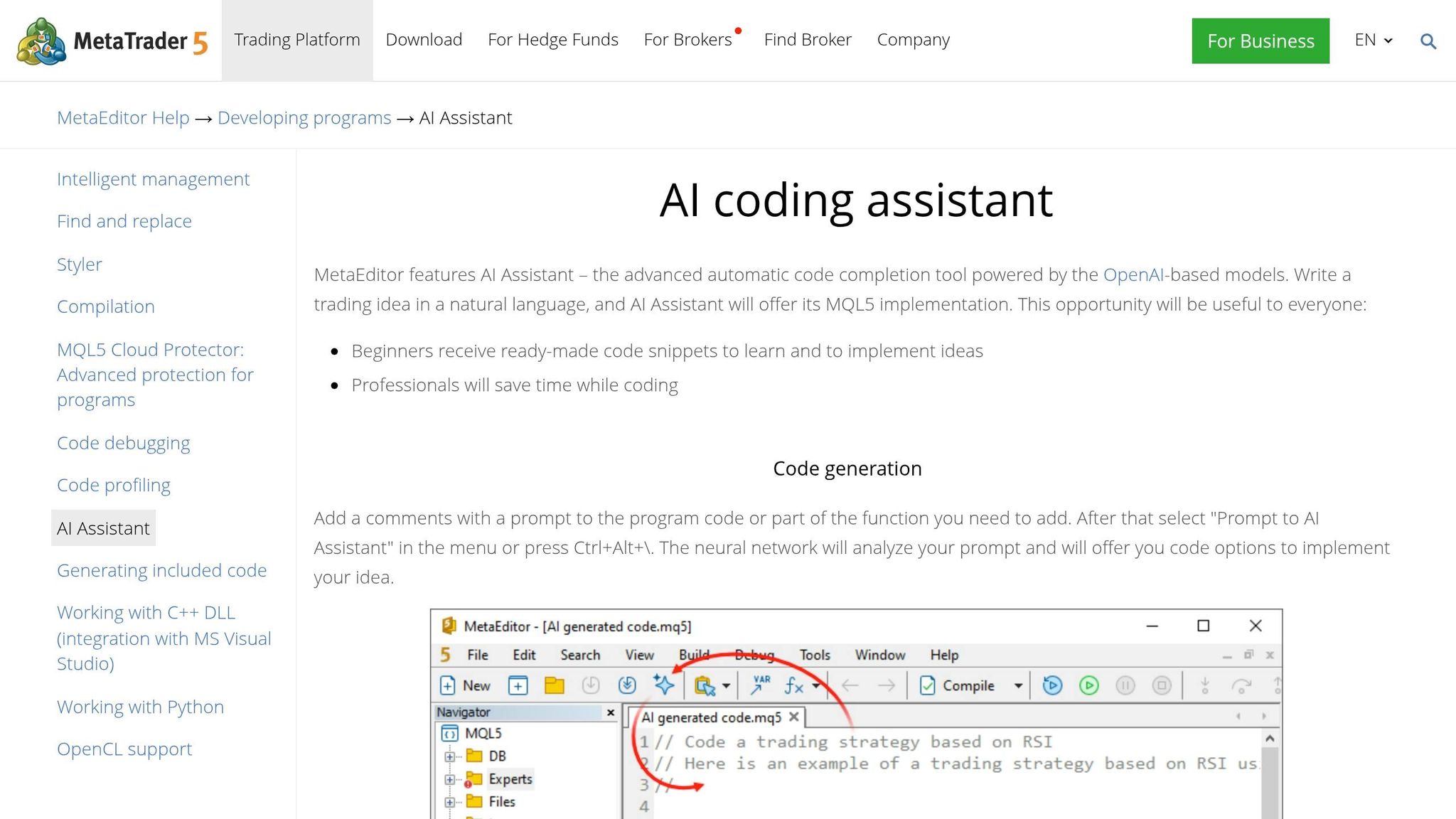Image resolution: width=1456 pixels, height=819 pixels.
Task: Open the Window menu in MetaEditor screenshot
Action: [x=880, y=655]
